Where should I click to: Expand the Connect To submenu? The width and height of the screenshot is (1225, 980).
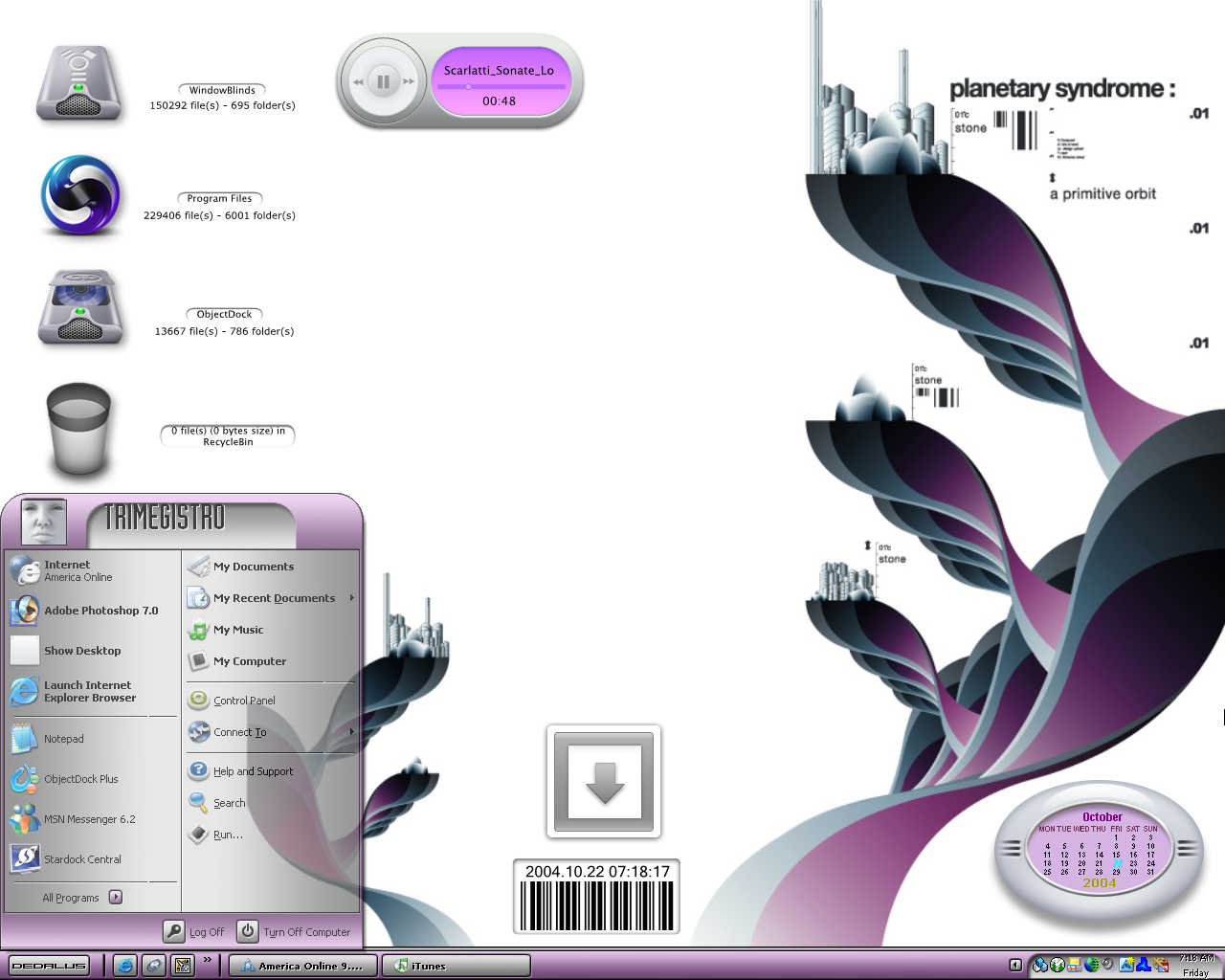[x=271, y=732]
